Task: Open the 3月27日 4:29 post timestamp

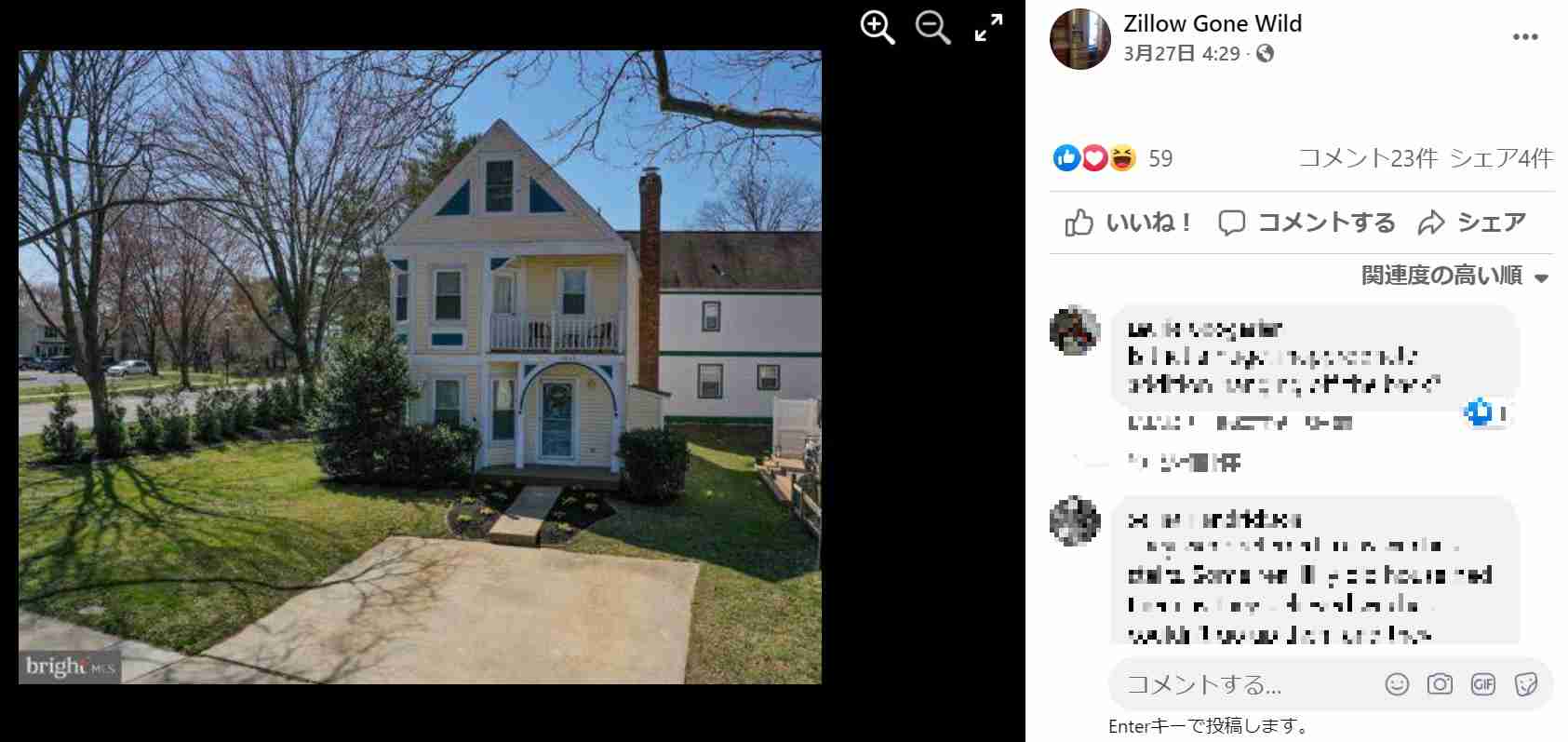Action: coord(1182,54)
